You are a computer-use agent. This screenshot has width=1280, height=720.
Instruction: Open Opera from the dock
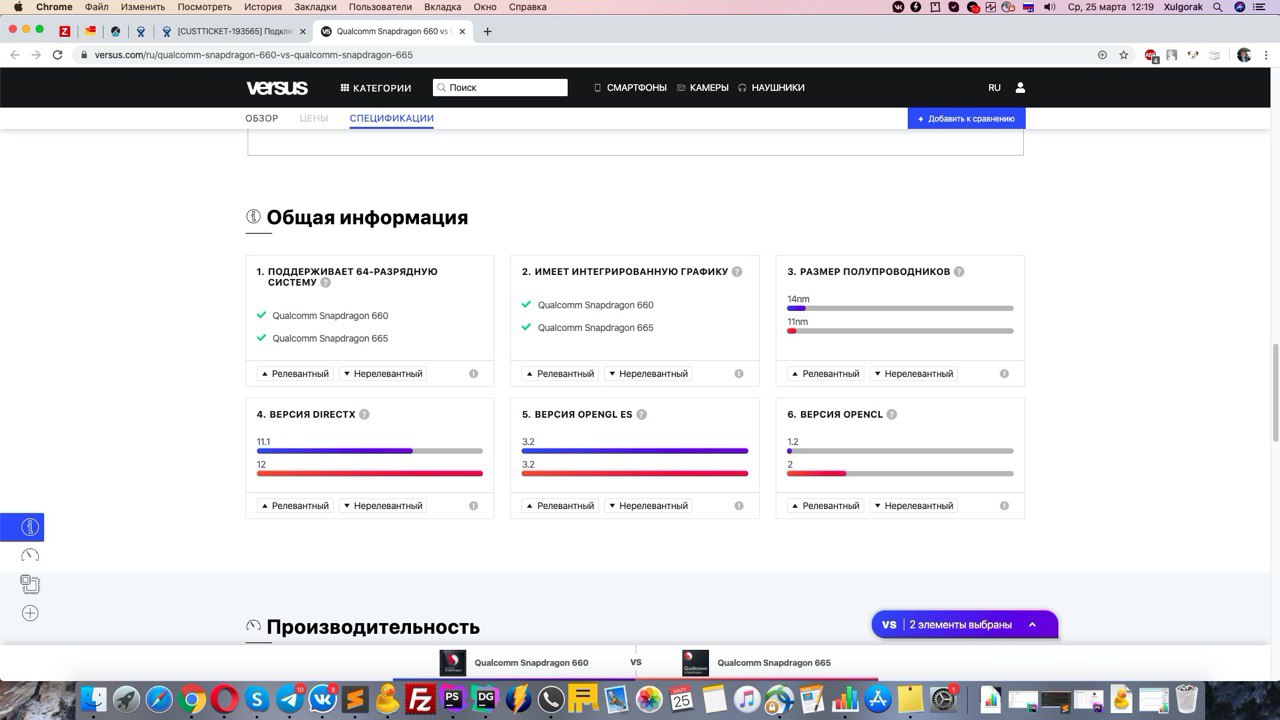tap(225, 698)
